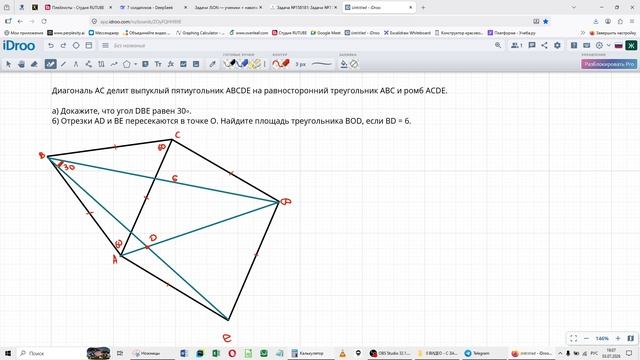Open the fill color bucket
This screenshot has width=640, height=360.
tap(344, 64)
